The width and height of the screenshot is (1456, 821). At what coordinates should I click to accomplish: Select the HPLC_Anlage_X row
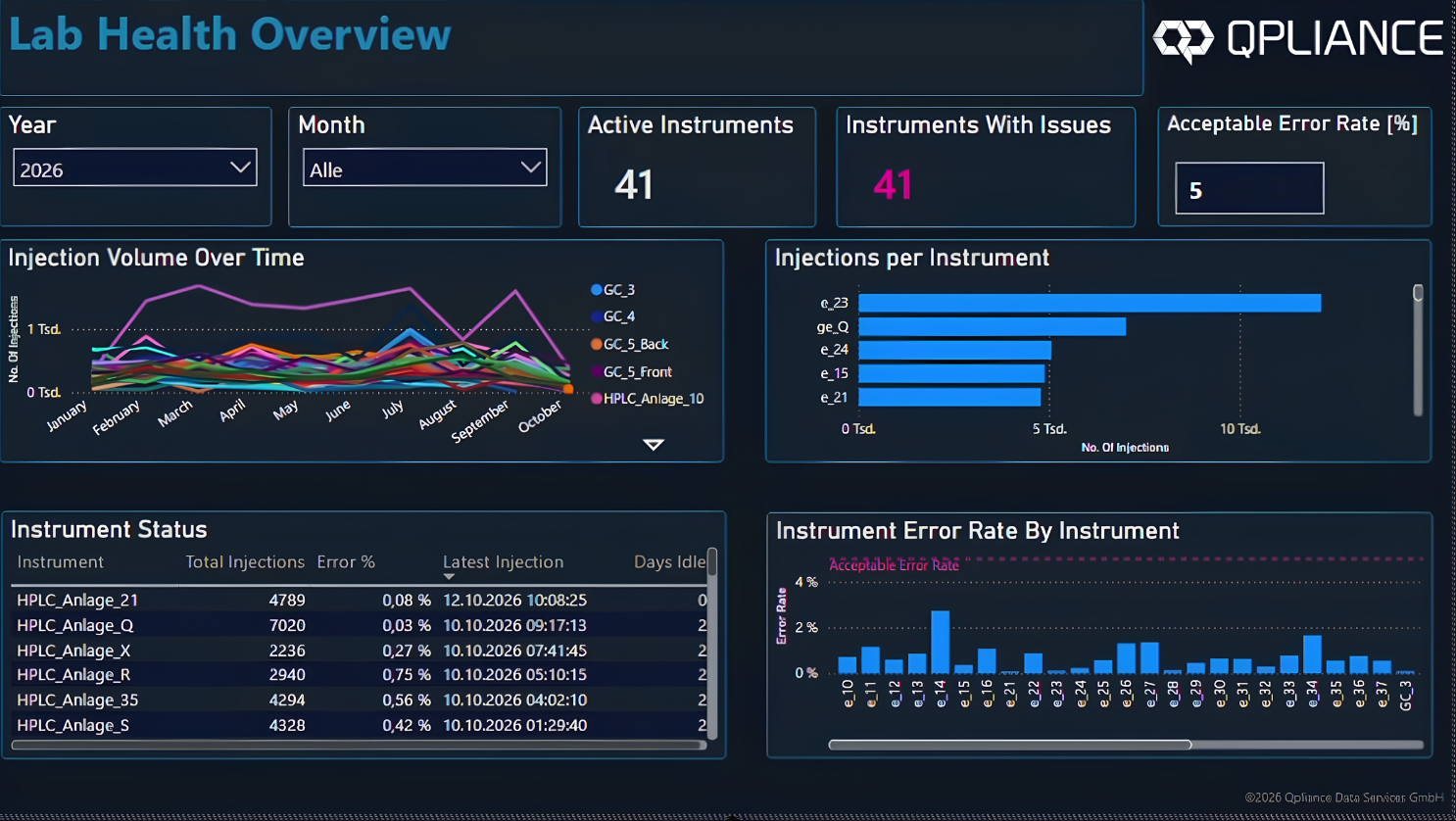click(x=359, y=651)
